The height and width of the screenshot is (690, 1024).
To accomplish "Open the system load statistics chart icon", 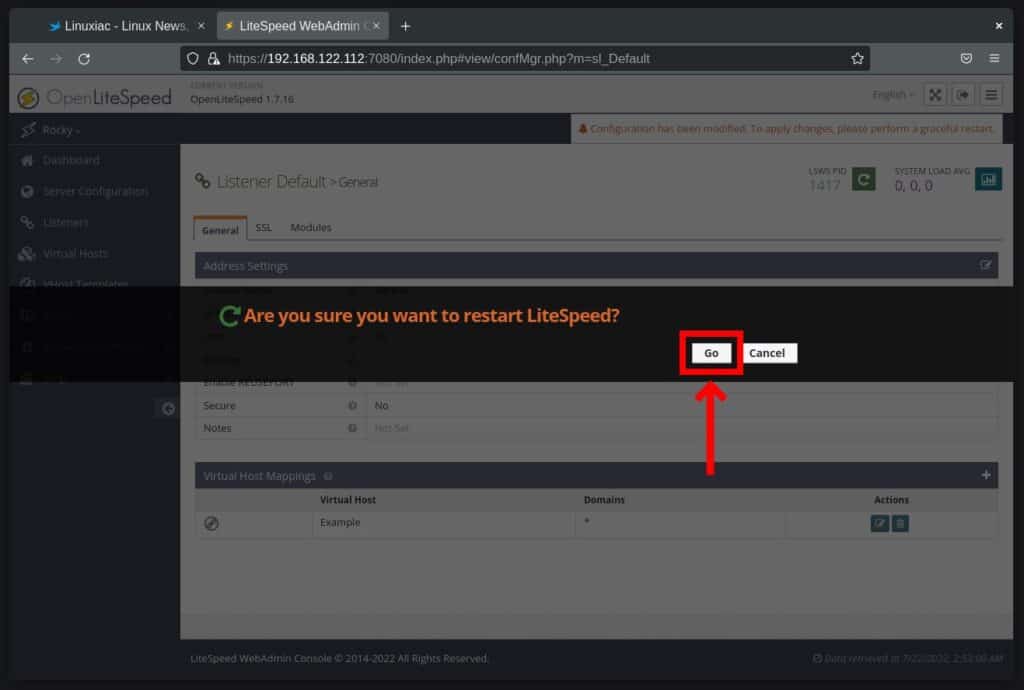I will click(x=988, y=180).
